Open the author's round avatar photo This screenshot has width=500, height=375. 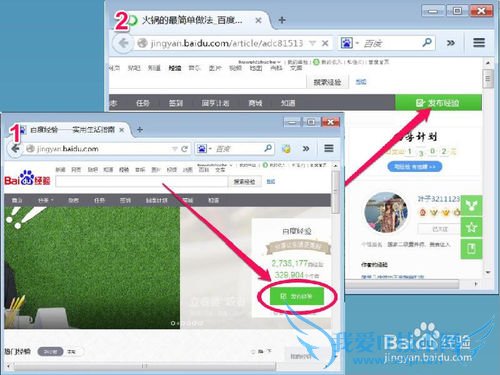pos(386,212)
